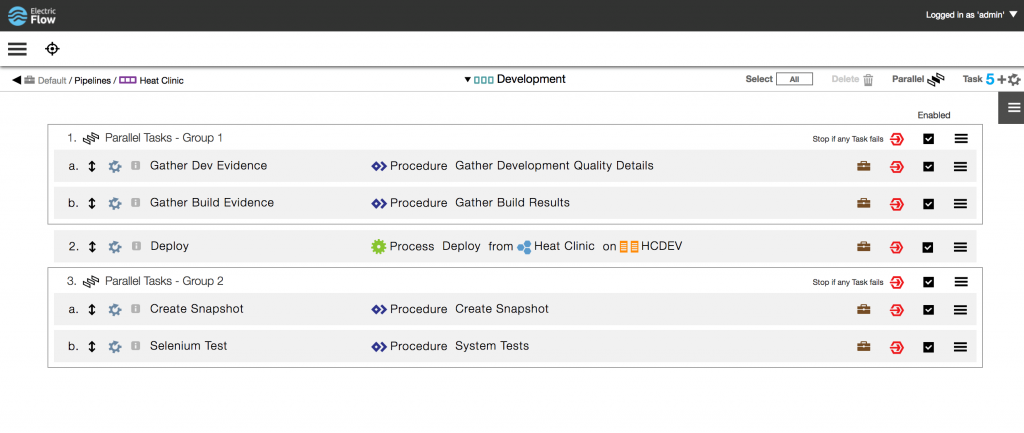Screen dimensions: 1024x433
Task: Add a Parallel task group icon
Action: (936, 80)
